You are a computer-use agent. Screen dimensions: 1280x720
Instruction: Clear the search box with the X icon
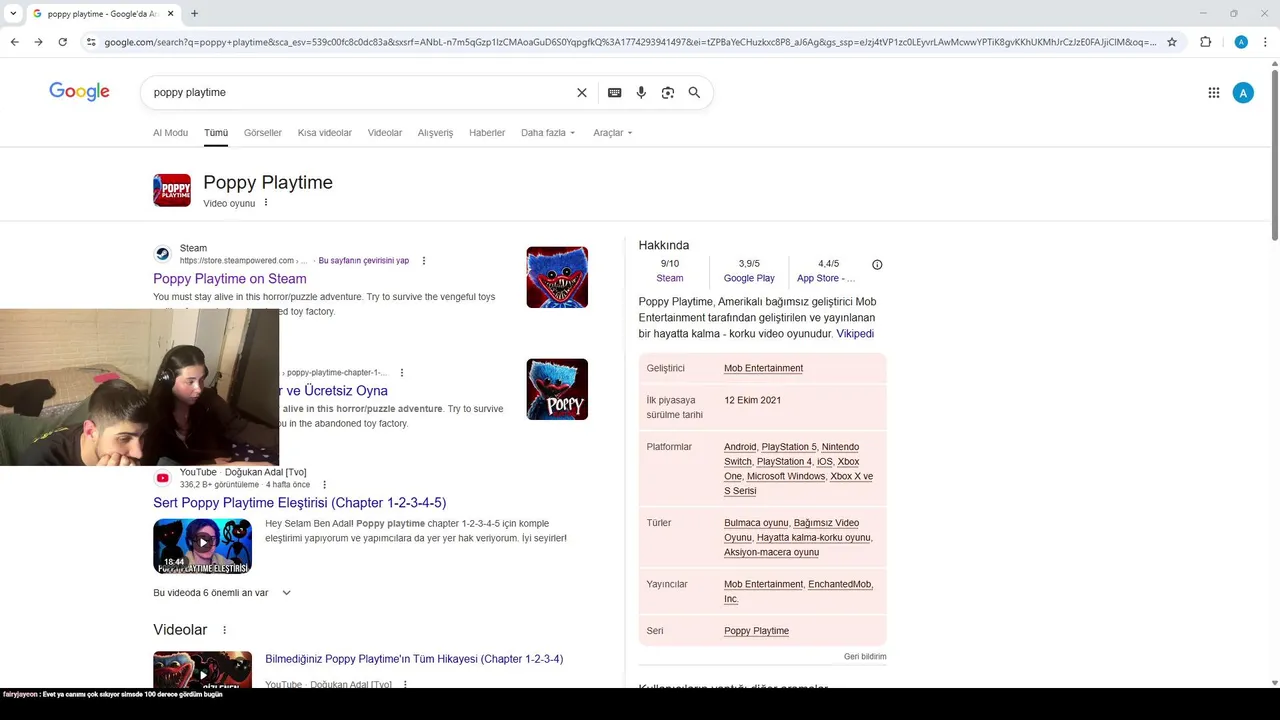click(x=582, y=92)
